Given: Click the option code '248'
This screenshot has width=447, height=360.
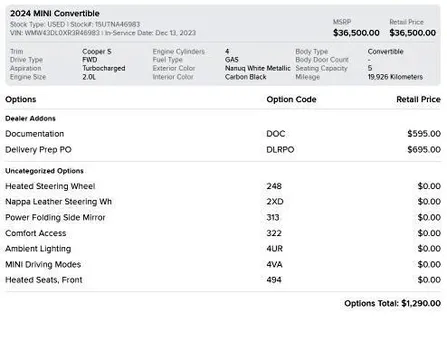Looking at the screenshot, I should 274,186.
